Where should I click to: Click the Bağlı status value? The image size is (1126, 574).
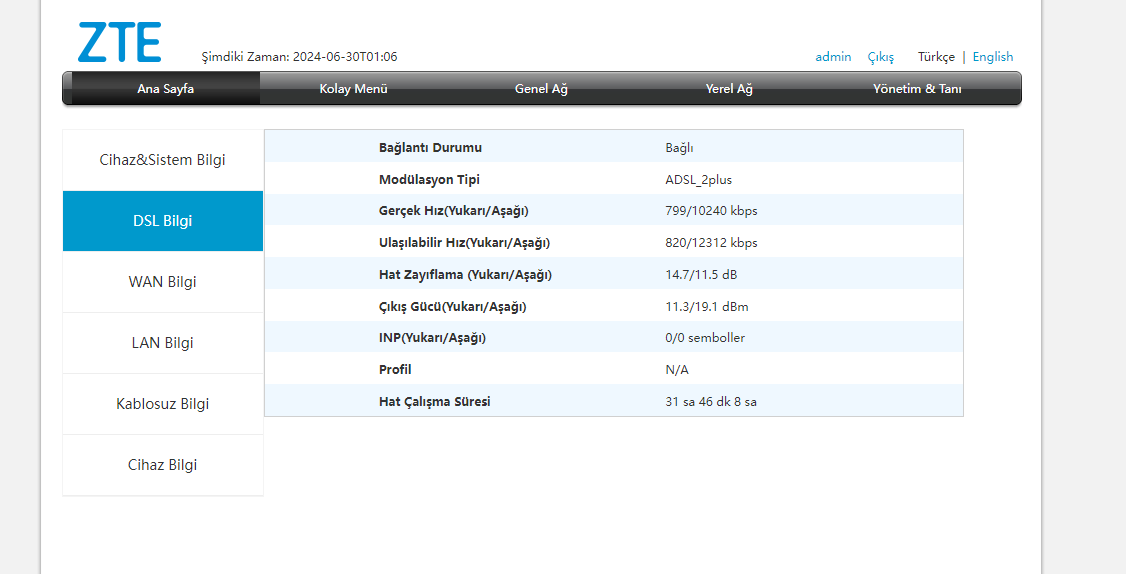pyautogui.click(x=679, y=148)
